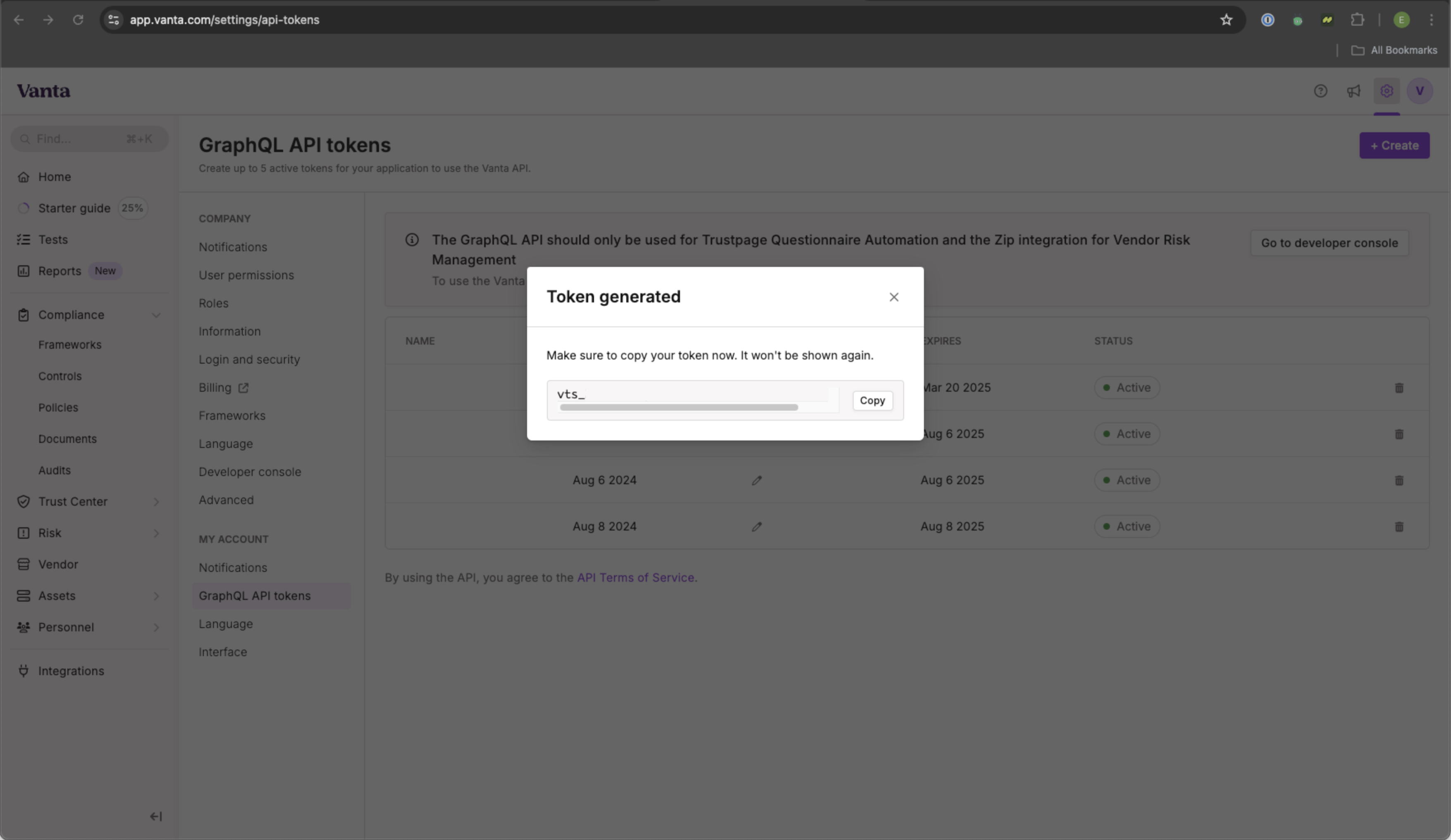1451x840 pixels.
Task: Select GraphQL API tokens settings
Action: click(271, 595)
